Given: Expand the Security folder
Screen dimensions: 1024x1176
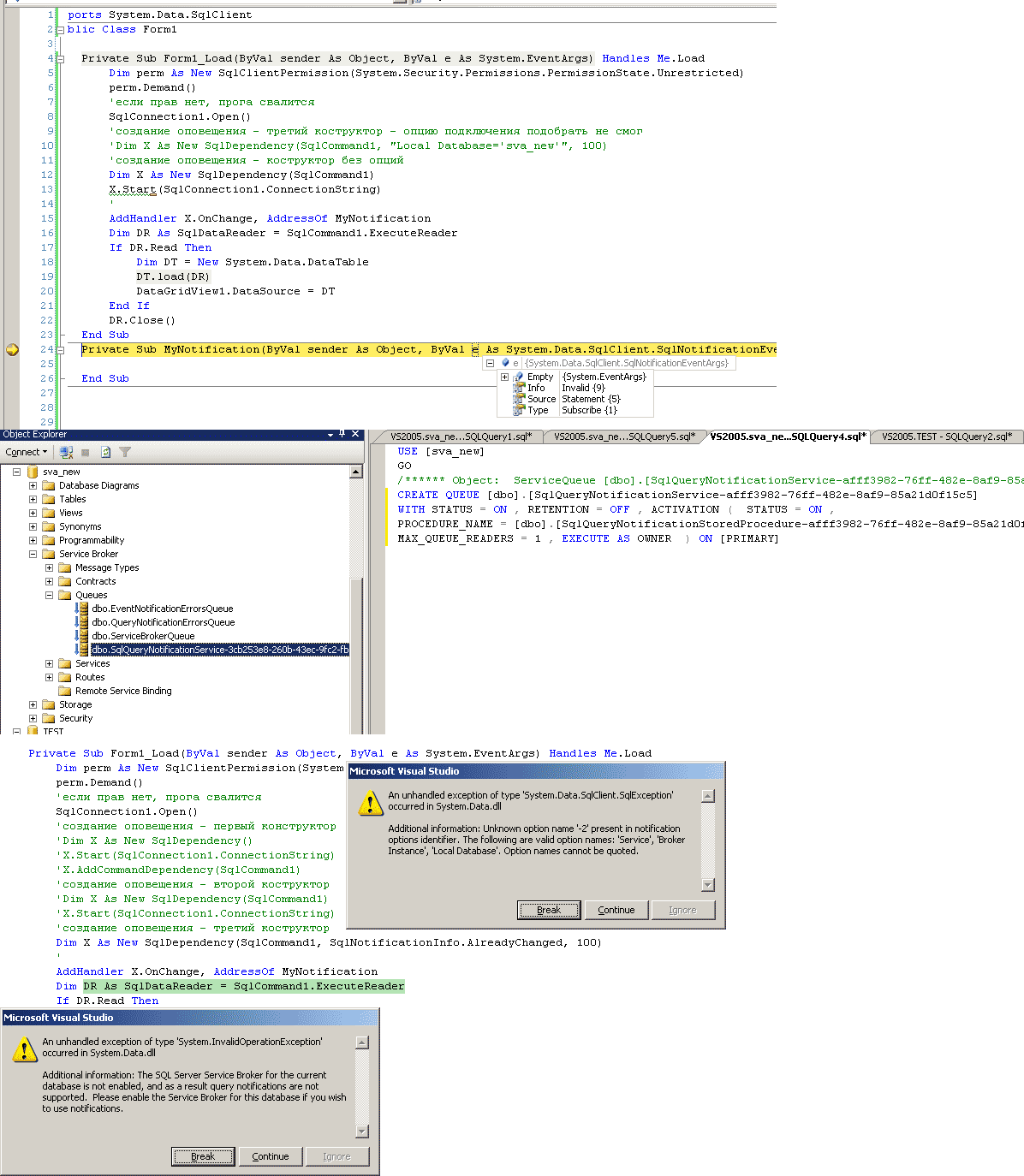Looking at the screenshot, I should [33, 718].
